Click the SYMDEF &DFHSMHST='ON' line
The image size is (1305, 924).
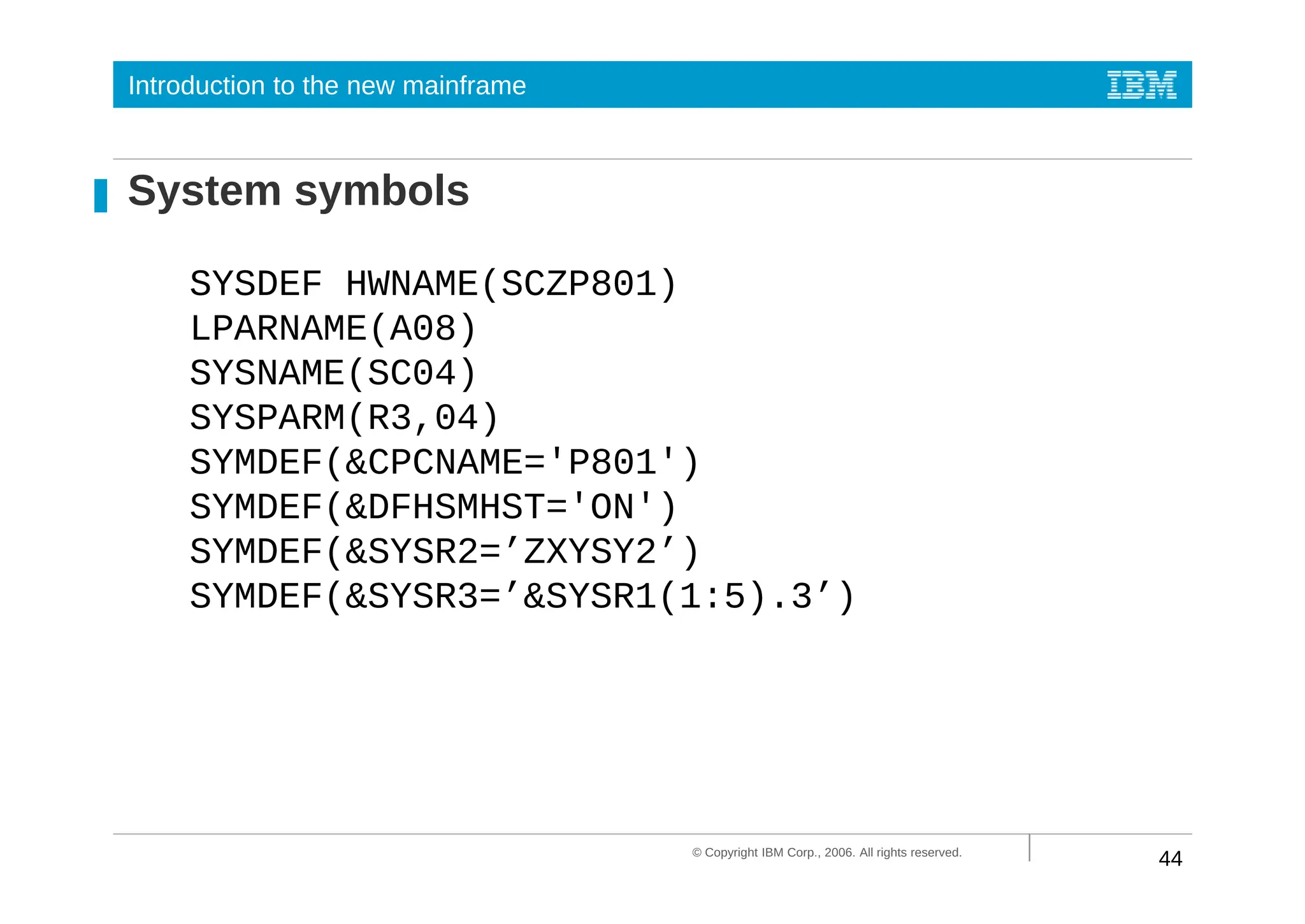pyautogui.click(x=433, y=507)
